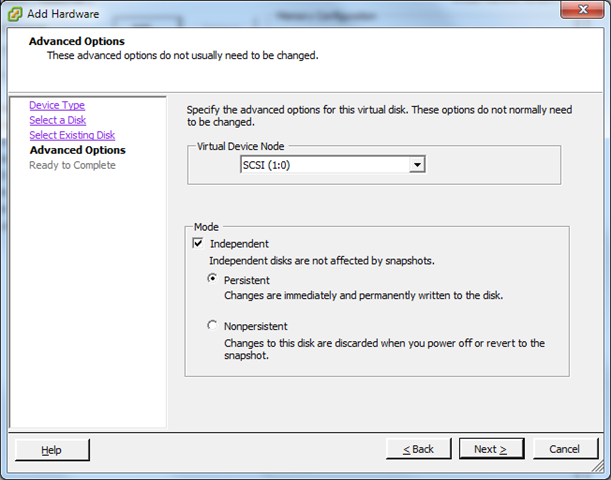Click the Advanced Options header title
Image resolution: width=611 pixels, height=480 pixels.
76,41
